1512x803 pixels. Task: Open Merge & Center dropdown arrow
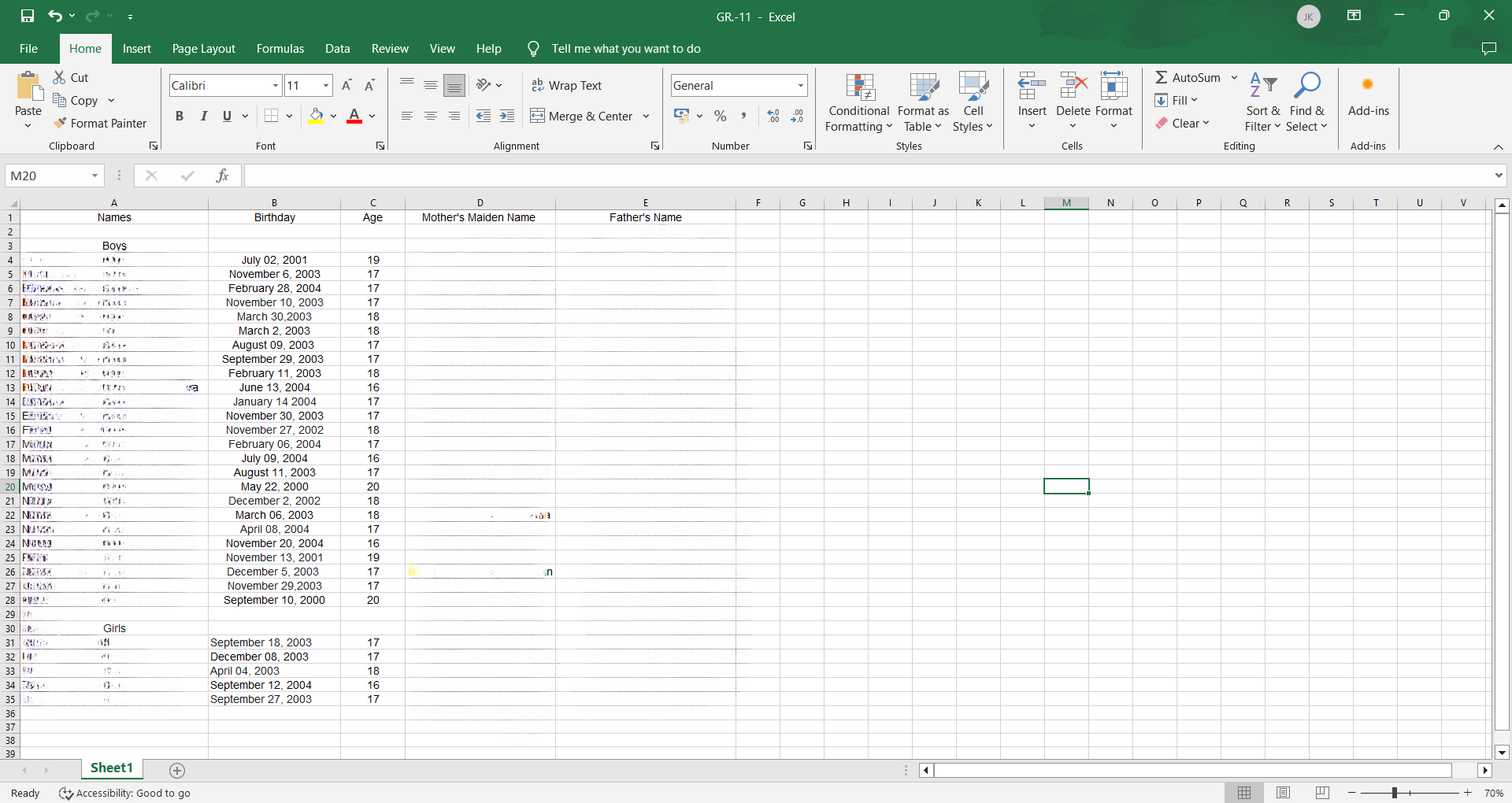pyautogui.click(x=646, y=116)
